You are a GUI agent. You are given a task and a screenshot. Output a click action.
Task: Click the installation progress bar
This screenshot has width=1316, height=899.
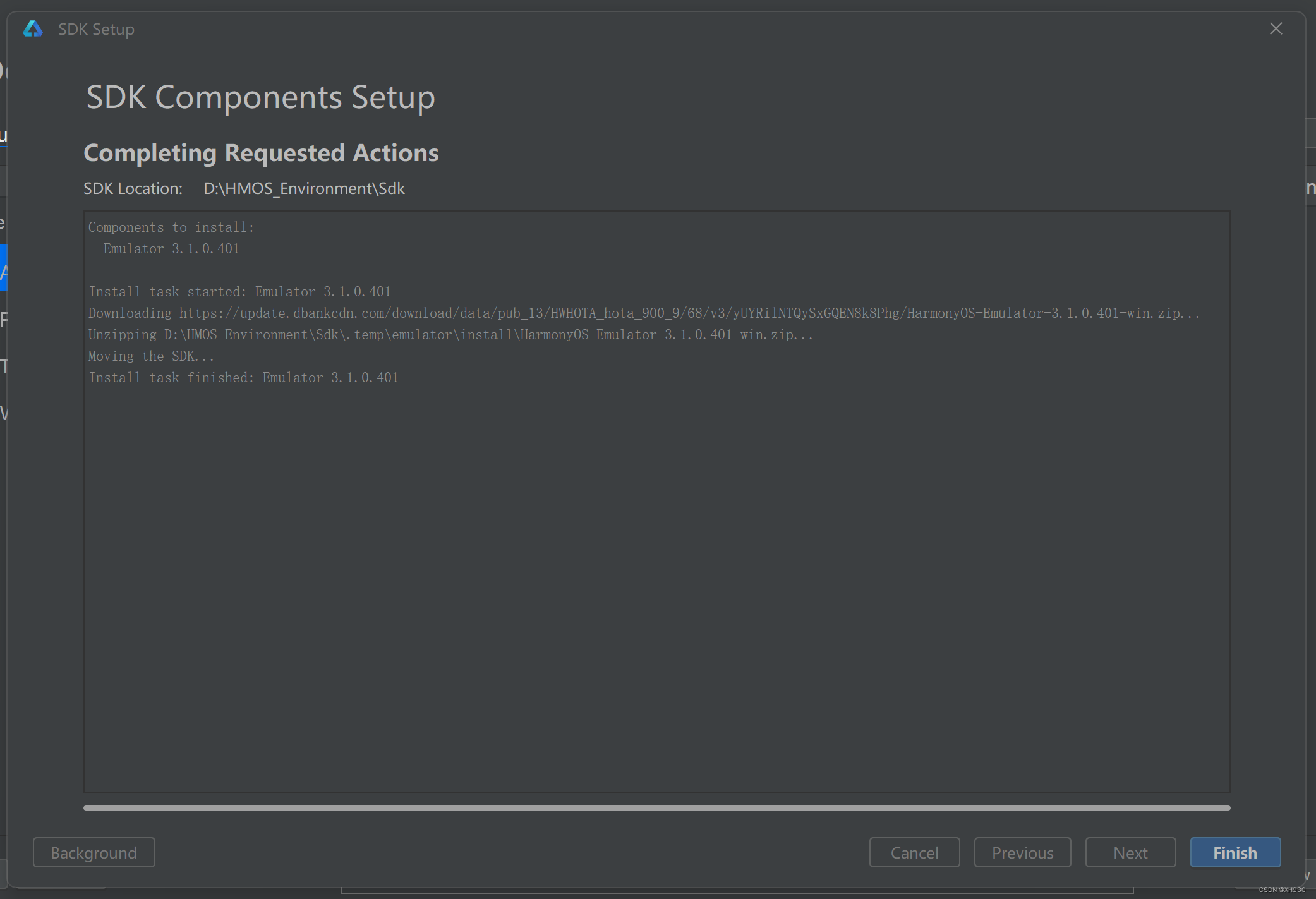656,807
